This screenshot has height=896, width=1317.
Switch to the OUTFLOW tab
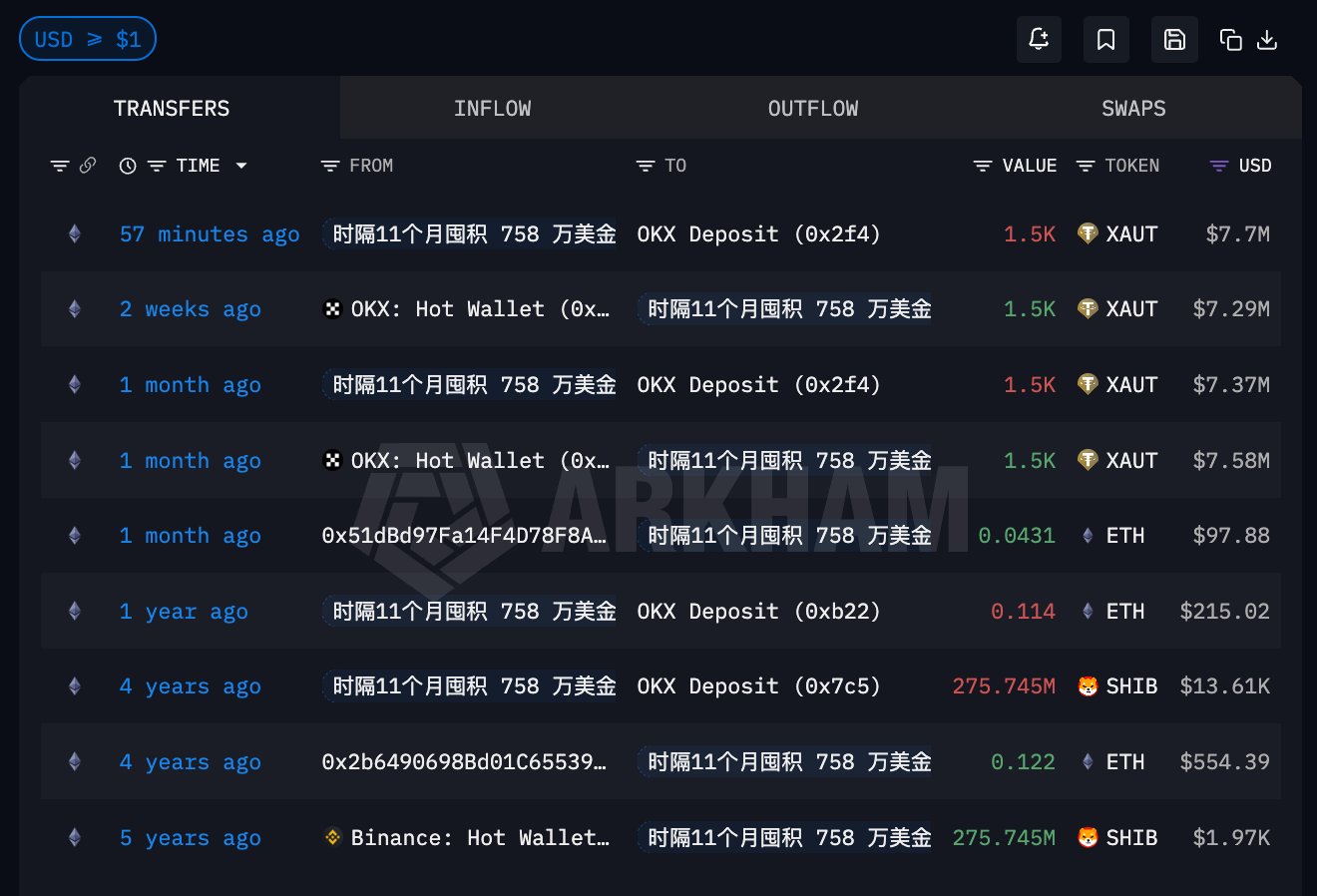pyautogui.click(x=813, y=109)
